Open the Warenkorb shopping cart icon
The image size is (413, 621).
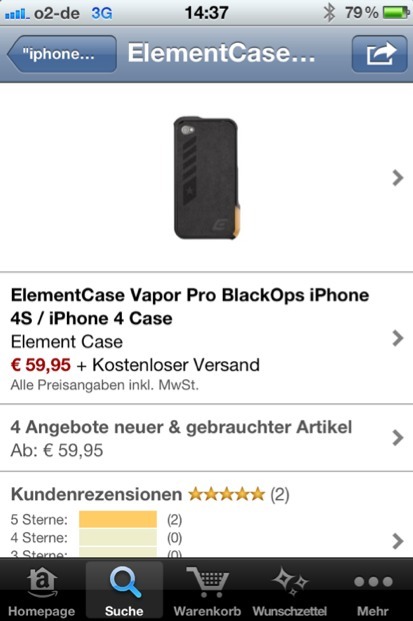pos(207,592)
